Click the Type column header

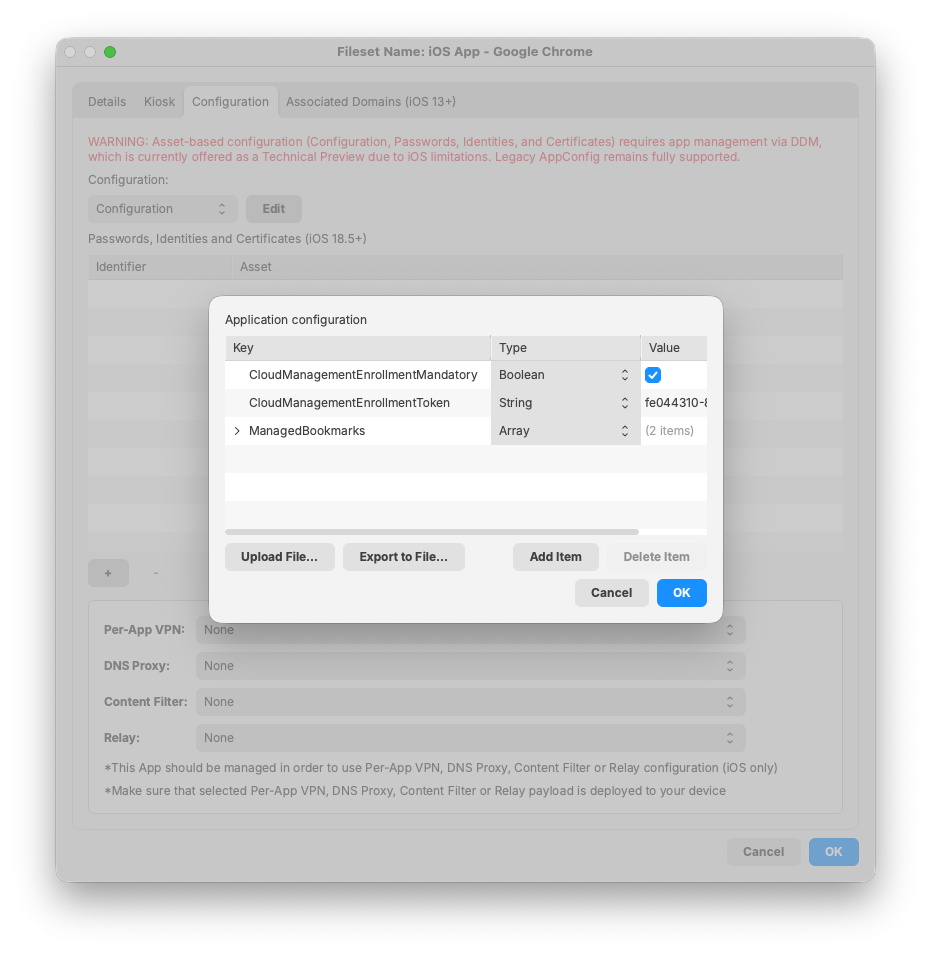(x=566, y=348)
